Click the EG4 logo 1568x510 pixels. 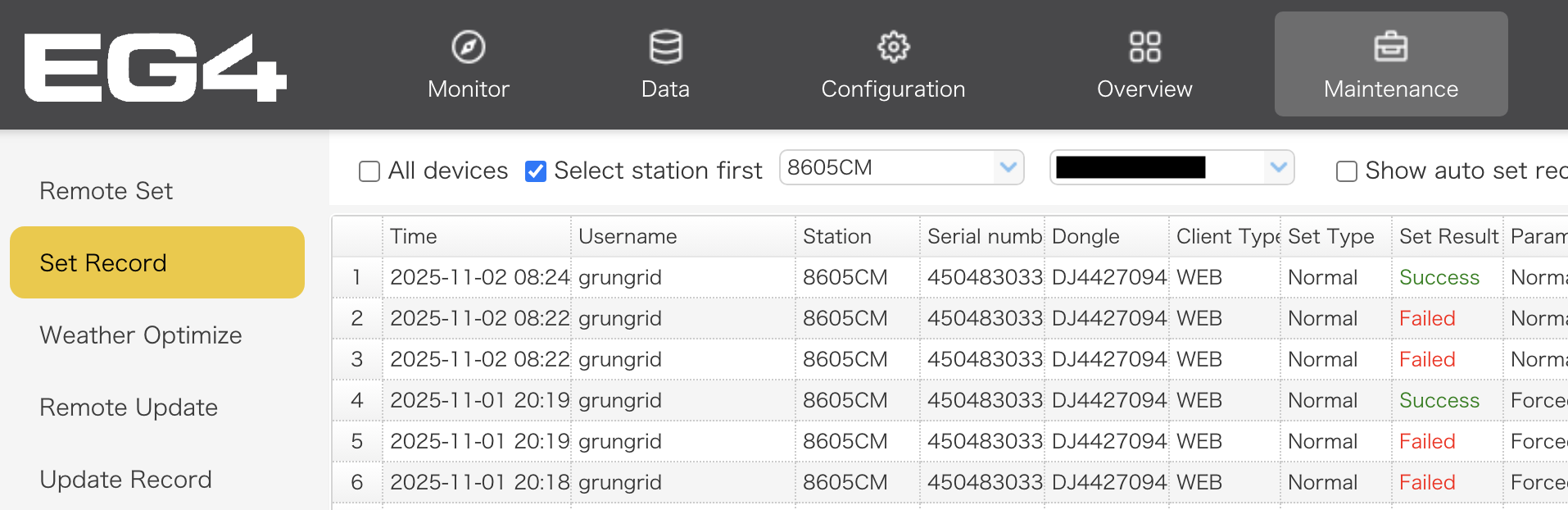(x=156, y=67)
